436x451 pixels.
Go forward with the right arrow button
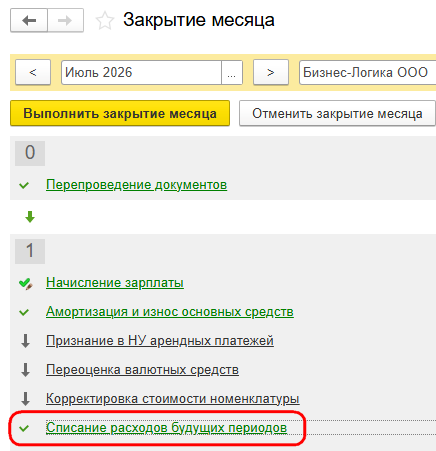[x=65, y=21]
